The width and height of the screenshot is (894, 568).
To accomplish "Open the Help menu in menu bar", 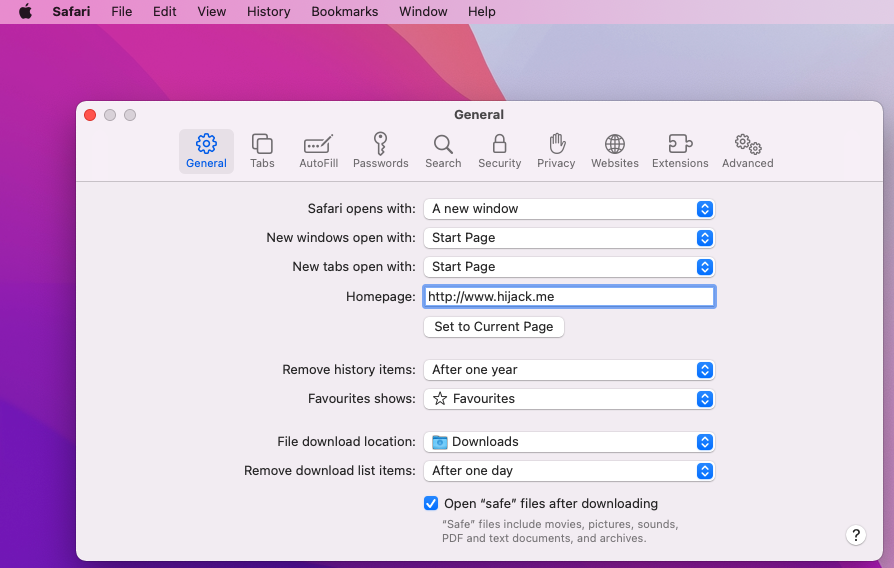I will click(482, 11).
